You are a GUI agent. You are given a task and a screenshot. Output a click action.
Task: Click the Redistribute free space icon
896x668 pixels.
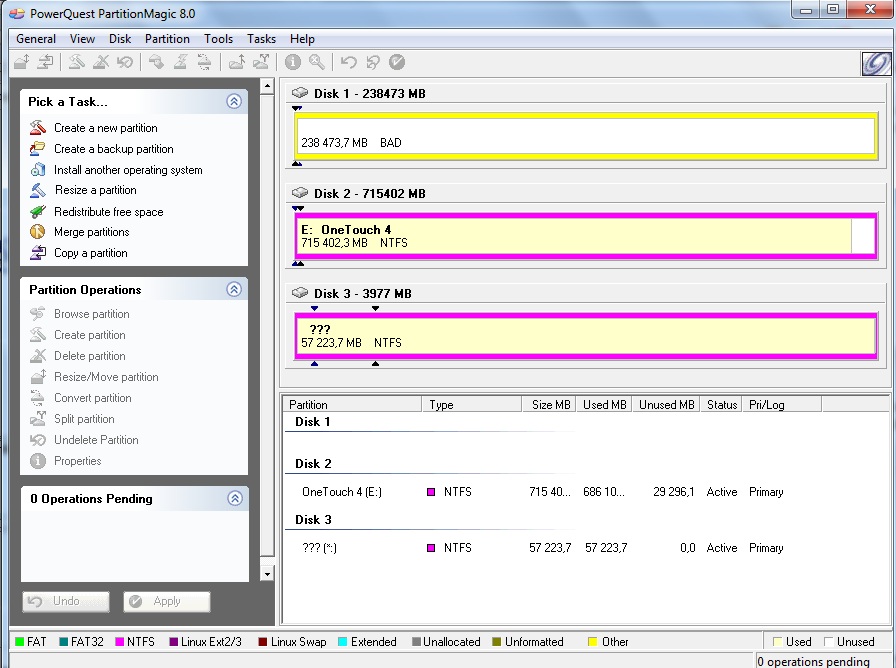point(38,212)
